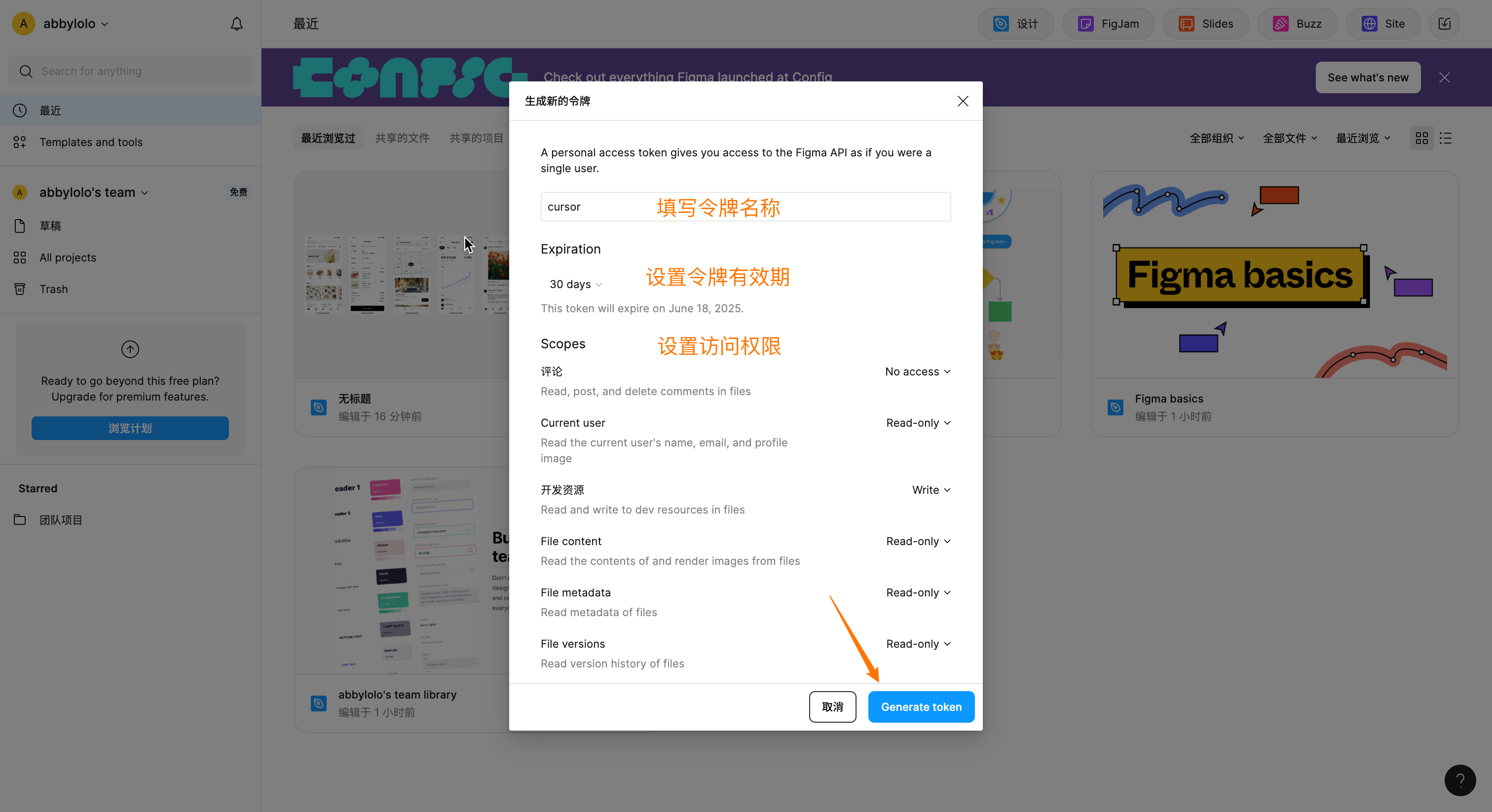Click the search magnifier icon
The width and height of the screenshot is (1492, 812).
[26, 71]
